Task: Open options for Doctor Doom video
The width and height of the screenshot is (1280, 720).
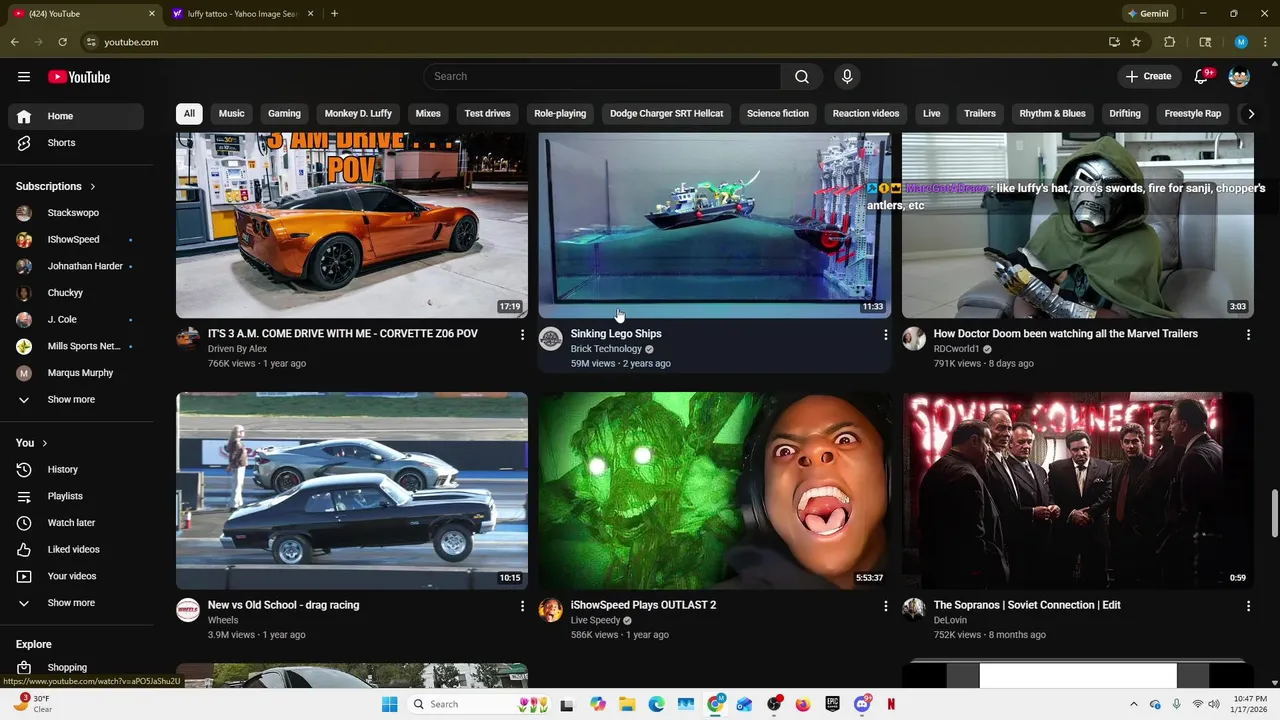Action: 1248,335
